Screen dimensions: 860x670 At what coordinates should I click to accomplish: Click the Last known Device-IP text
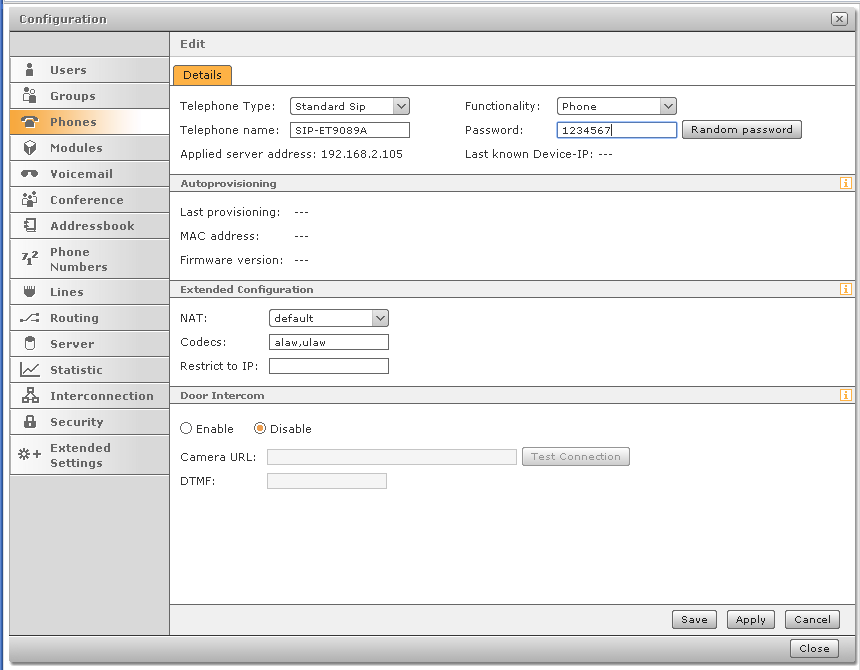539,154
